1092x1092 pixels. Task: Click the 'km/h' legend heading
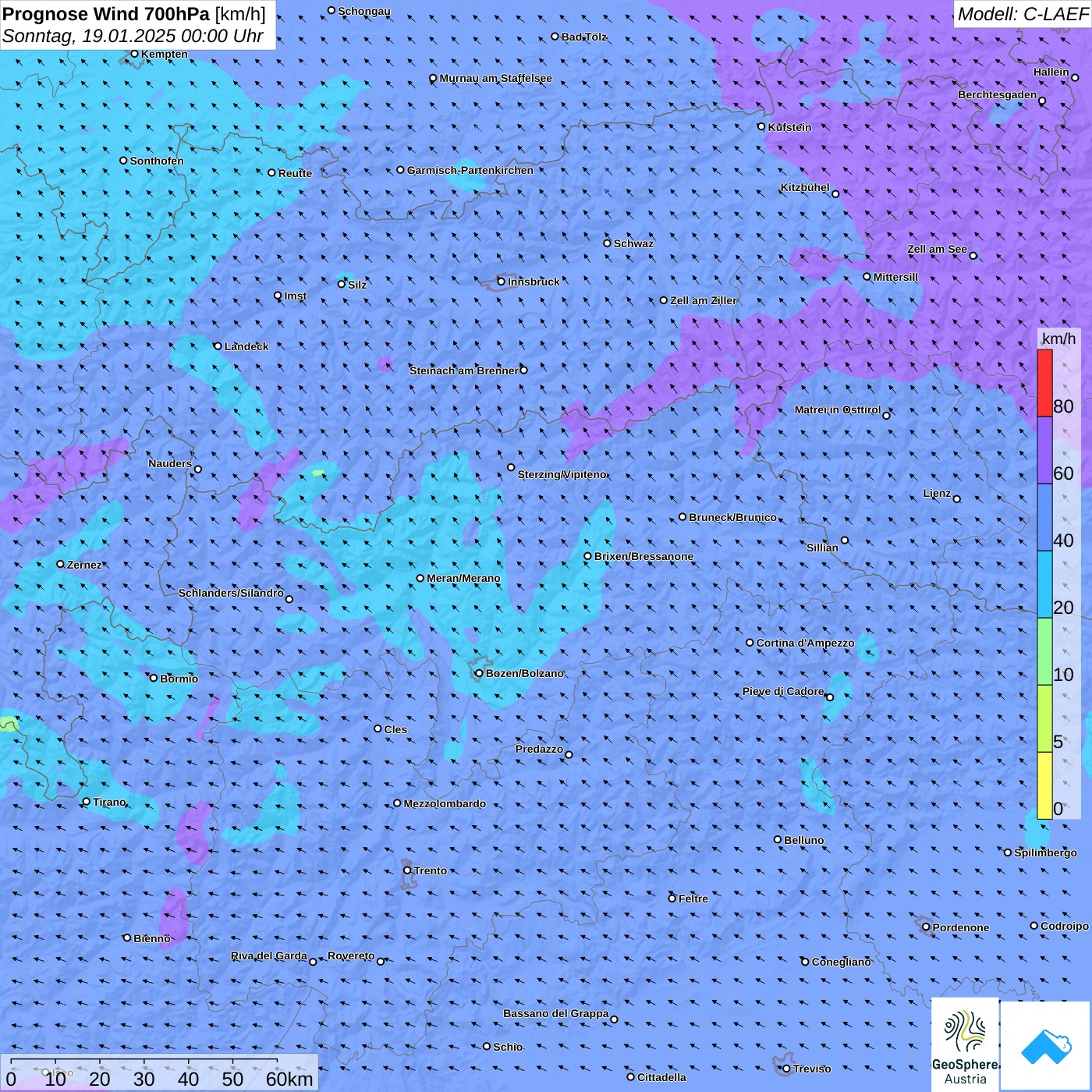1058,339
